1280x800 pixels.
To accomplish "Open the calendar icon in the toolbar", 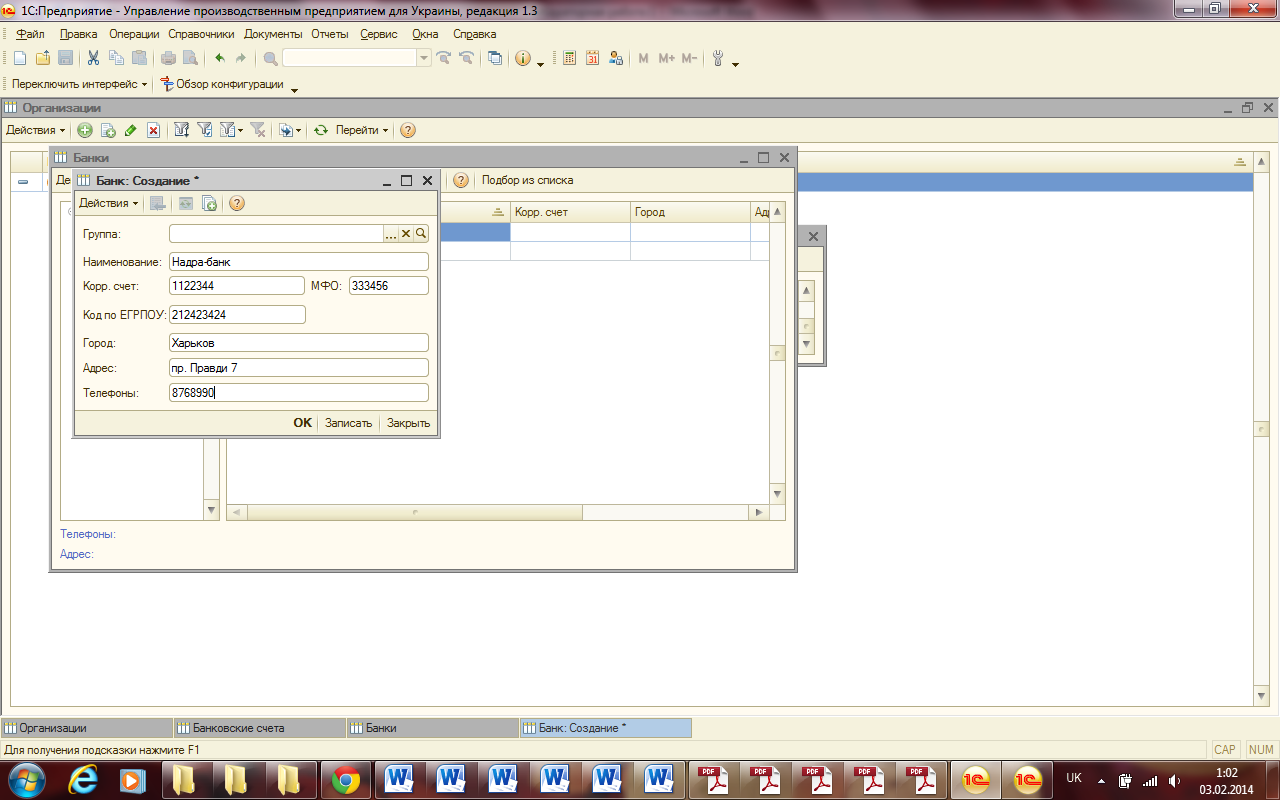I will [592, 58].
